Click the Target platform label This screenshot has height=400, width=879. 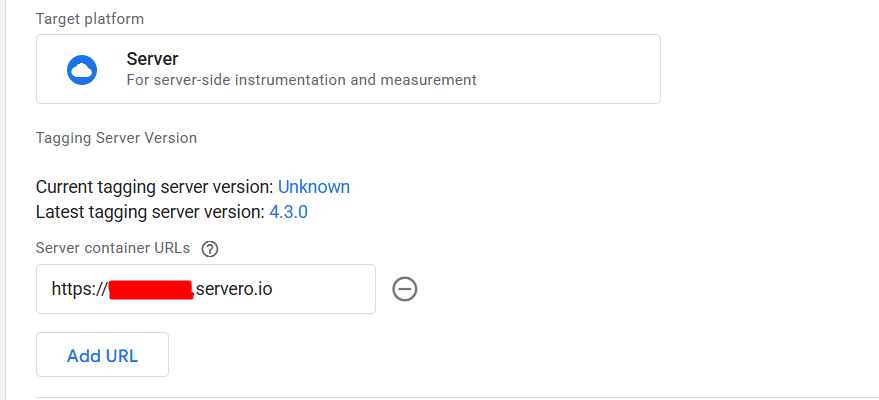(90, 19)
